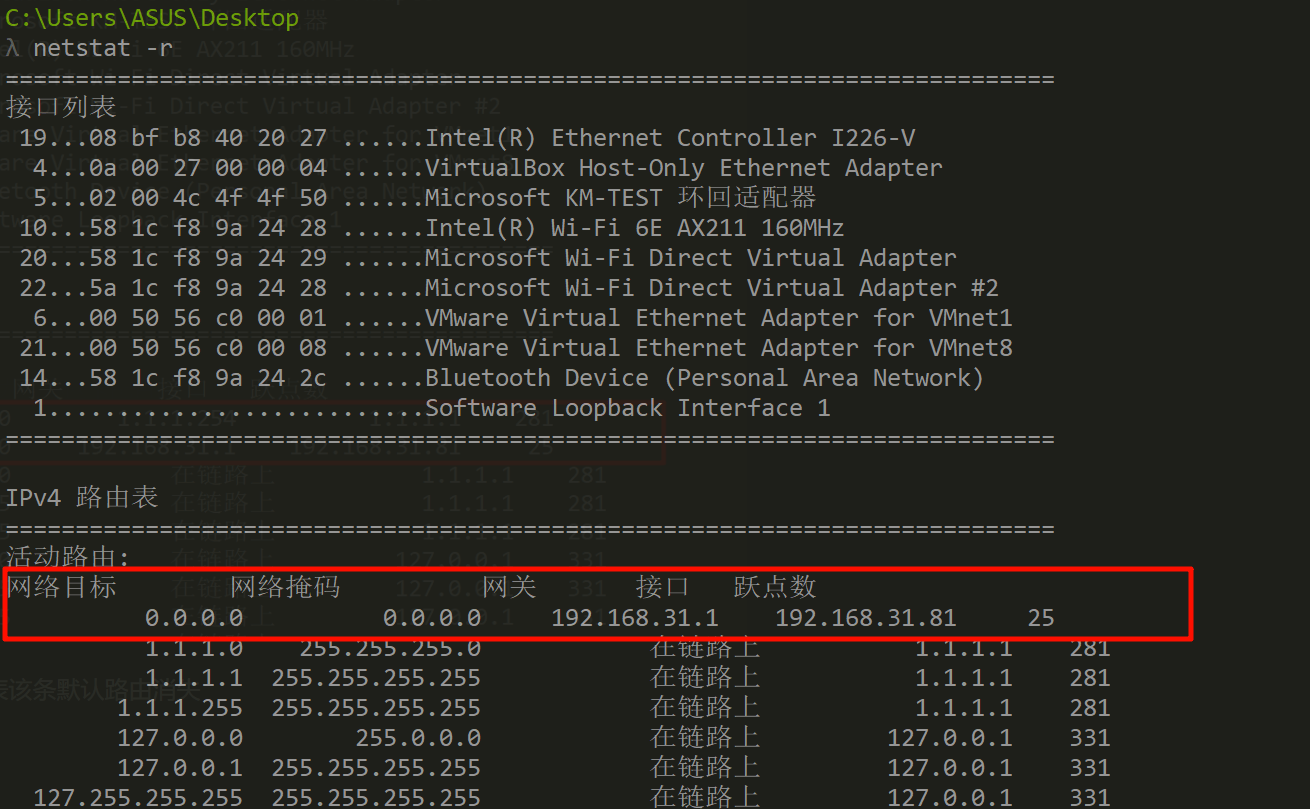
Task: Select Microsoft KM-TEST 环回适配器 interface name
Action: pos(621,198)
